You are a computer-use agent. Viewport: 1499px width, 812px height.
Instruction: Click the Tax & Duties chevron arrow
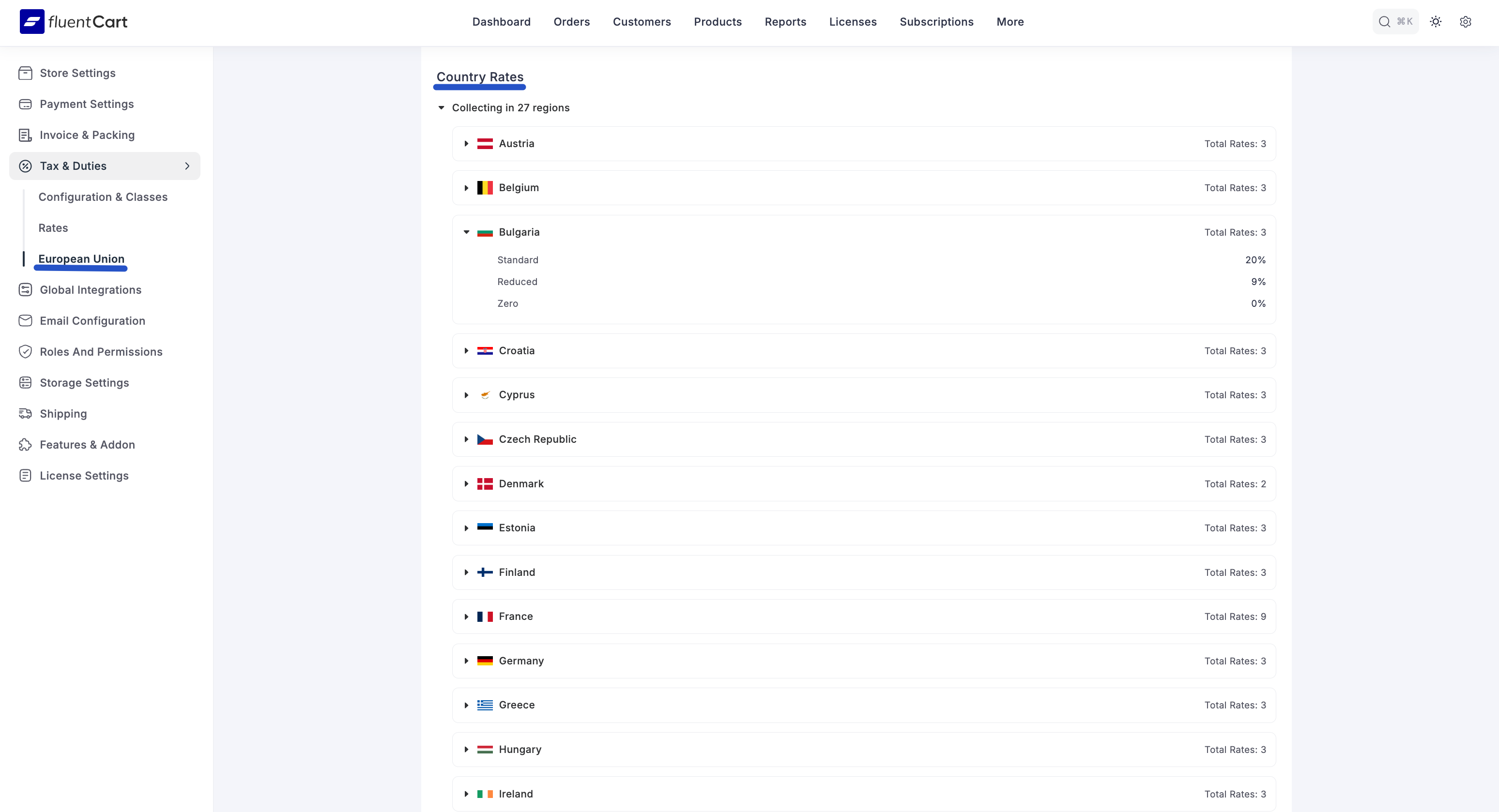click(187, 166)
